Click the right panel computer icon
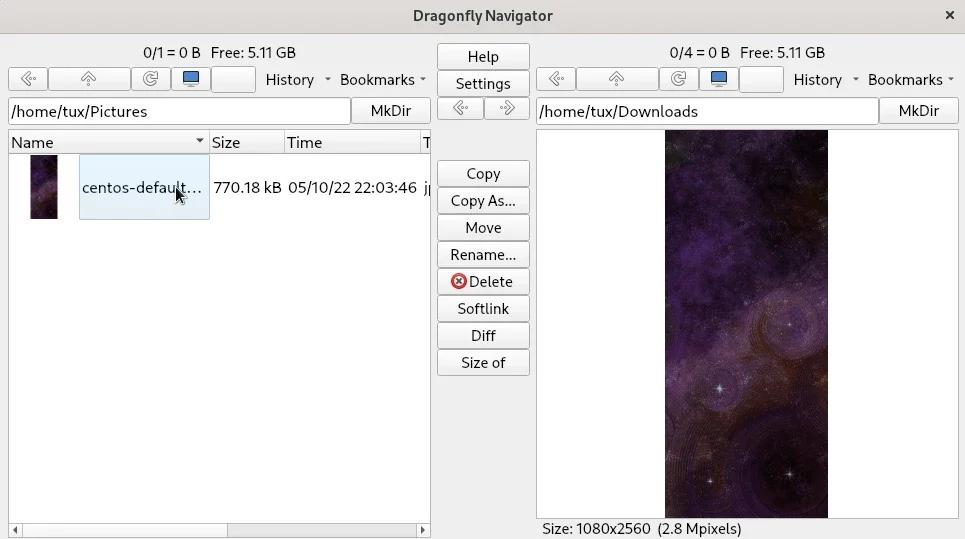Image resolution: width=965 pixels, height=539 pixels. pos(718,80)
